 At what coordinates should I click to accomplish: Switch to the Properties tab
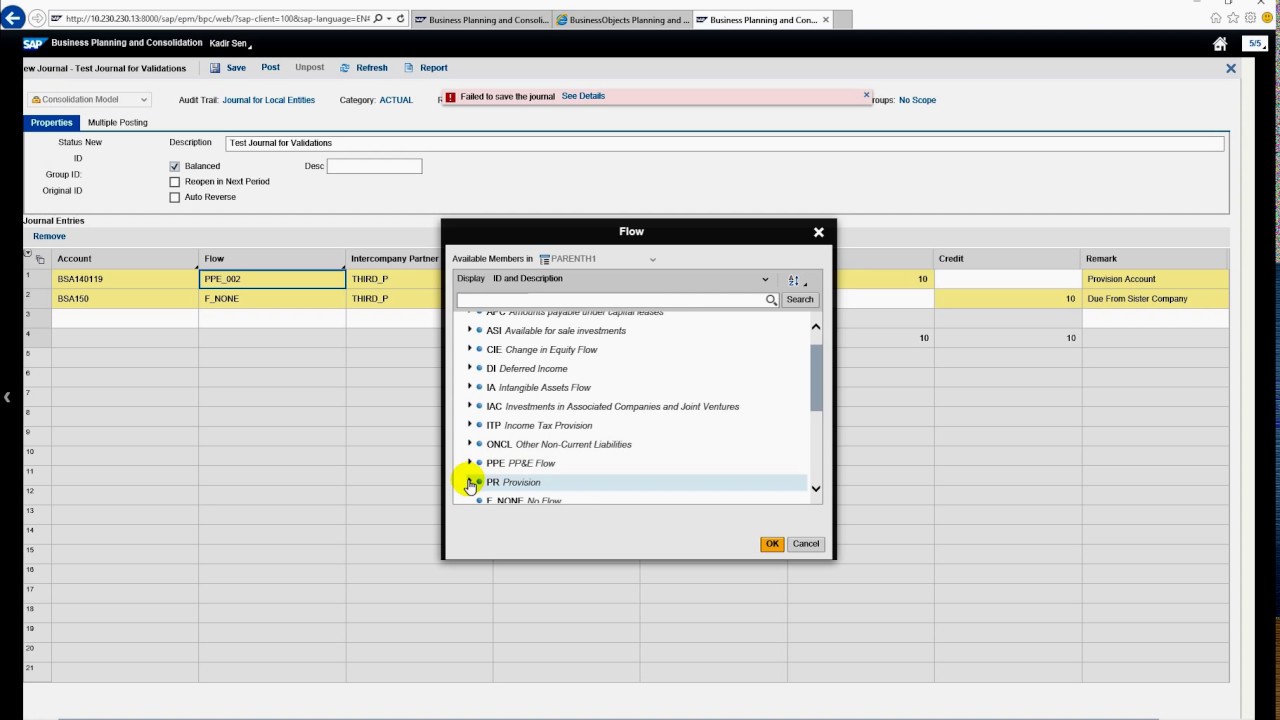point(51,123)
